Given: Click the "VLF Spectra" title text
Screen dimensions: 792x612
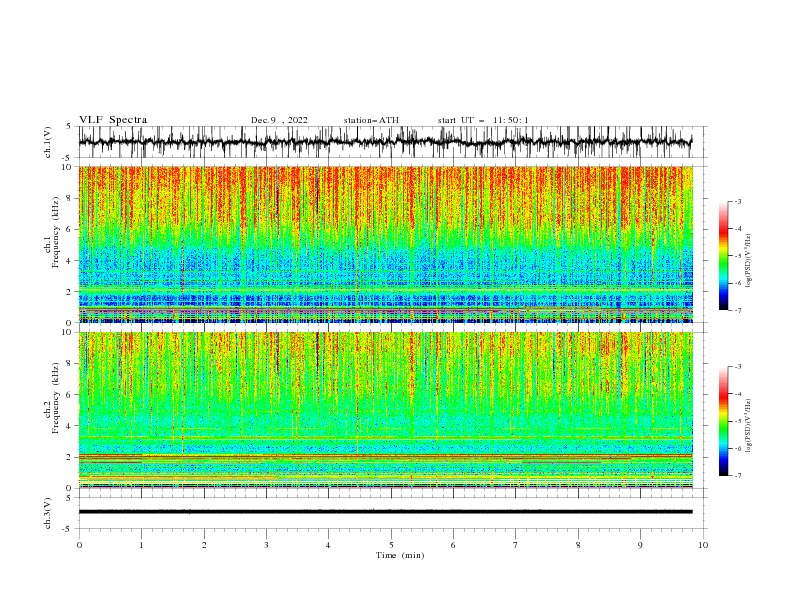Looking at the screenshot, I should pyautogui.click(x=113, y=120).
